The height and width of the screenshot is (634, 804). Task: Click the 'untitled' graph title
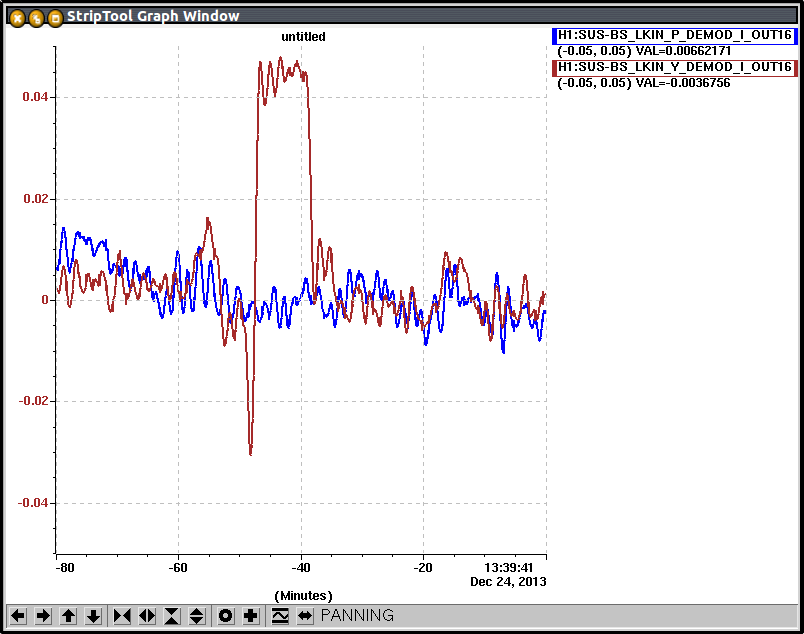(303, 37)
